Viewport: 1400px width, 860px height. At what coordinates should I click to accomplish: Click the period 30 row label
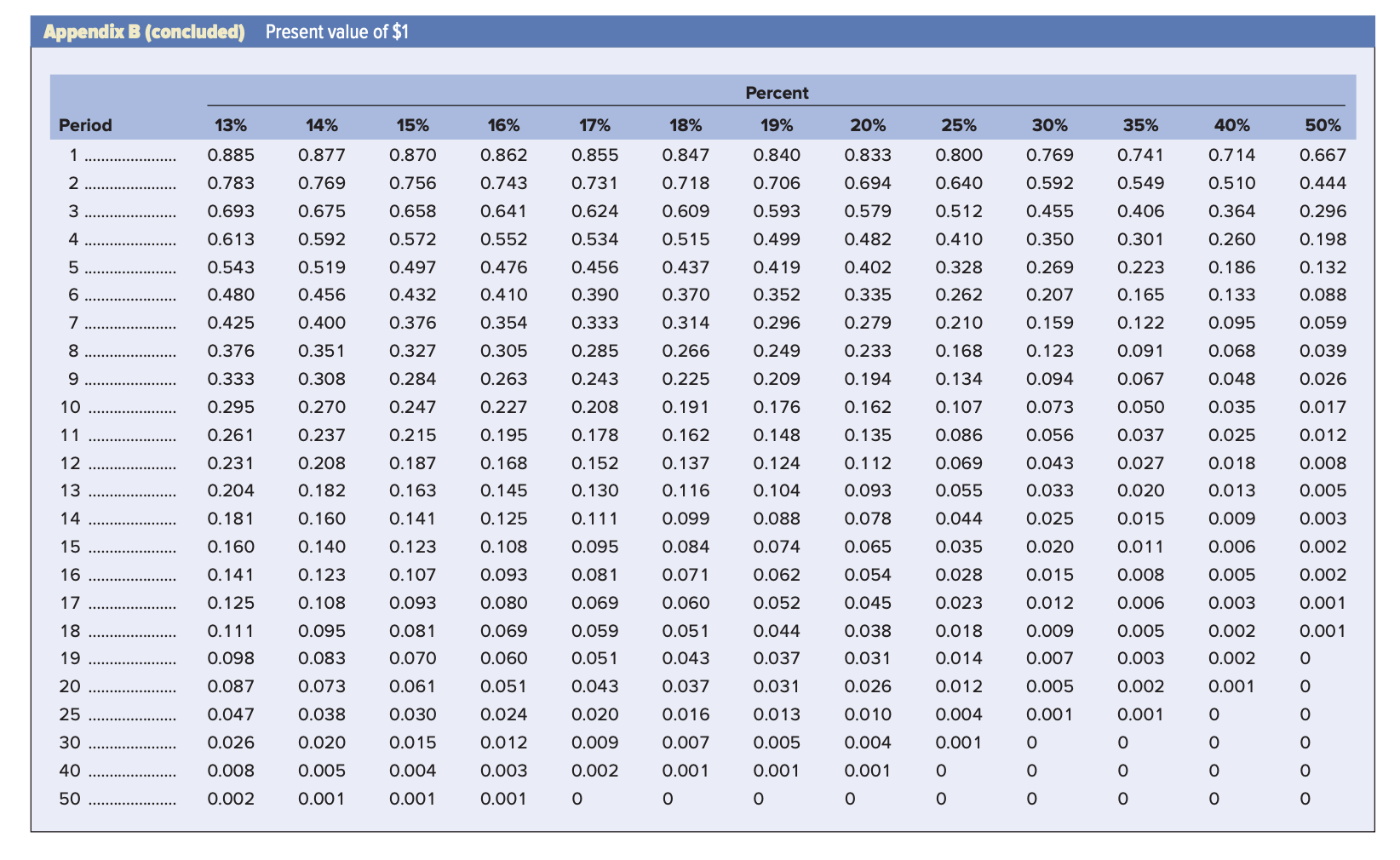tap(70, 742)
